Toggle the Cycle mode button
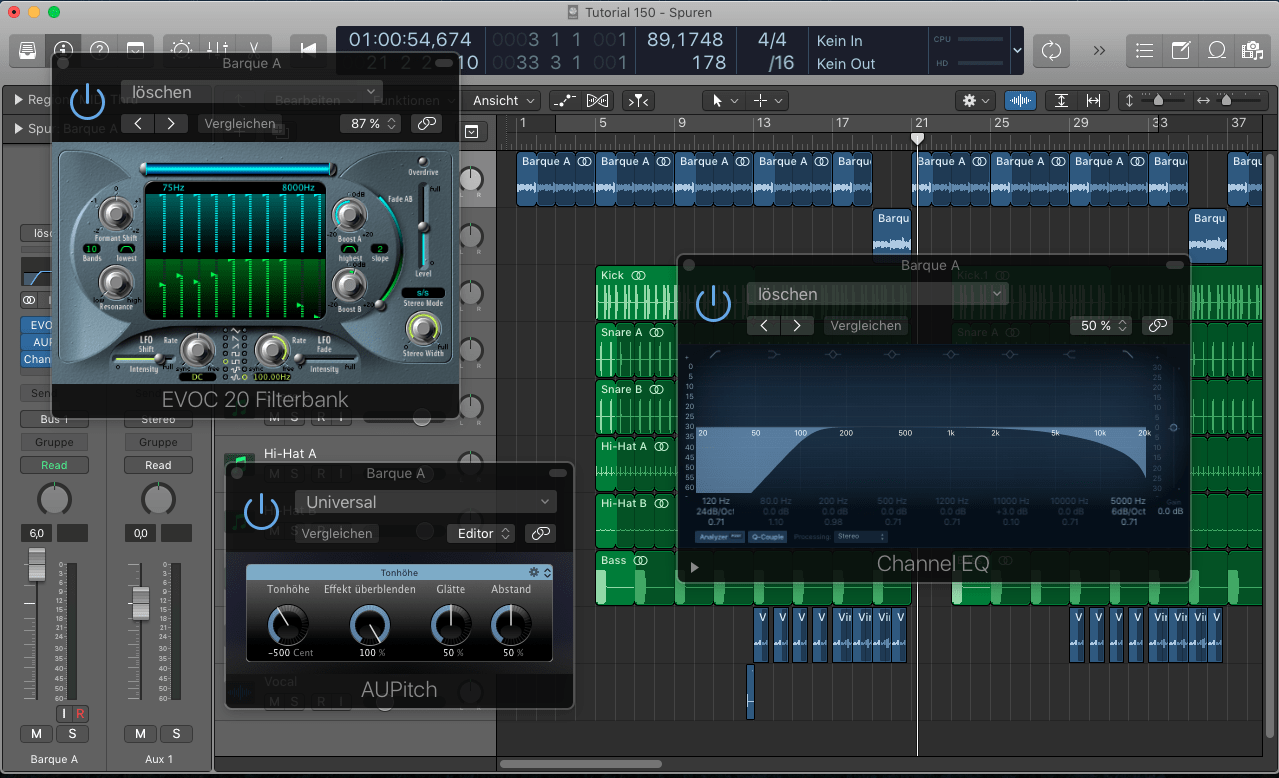Image resolution: width=1279 pixels, height=778 pixels. (x=1051, y=50)
